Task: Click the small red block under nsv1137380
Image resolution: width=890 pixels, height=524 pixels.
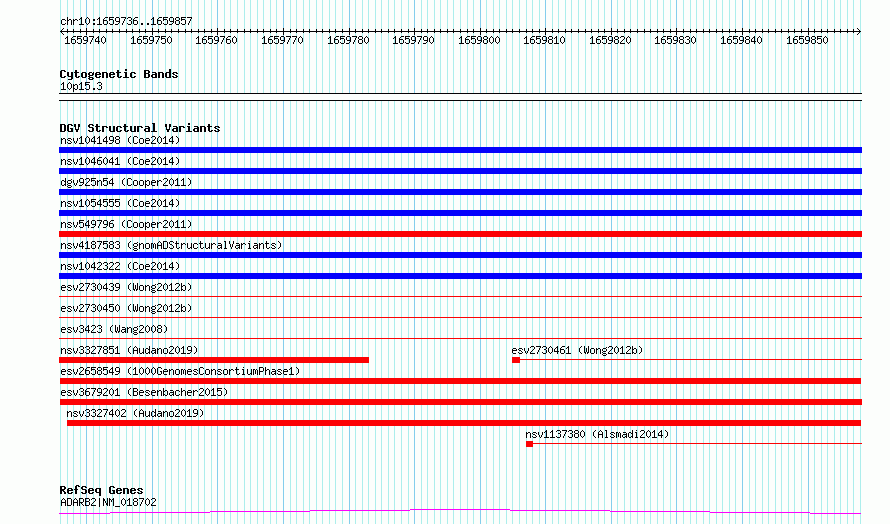Action: click(530, 444)
